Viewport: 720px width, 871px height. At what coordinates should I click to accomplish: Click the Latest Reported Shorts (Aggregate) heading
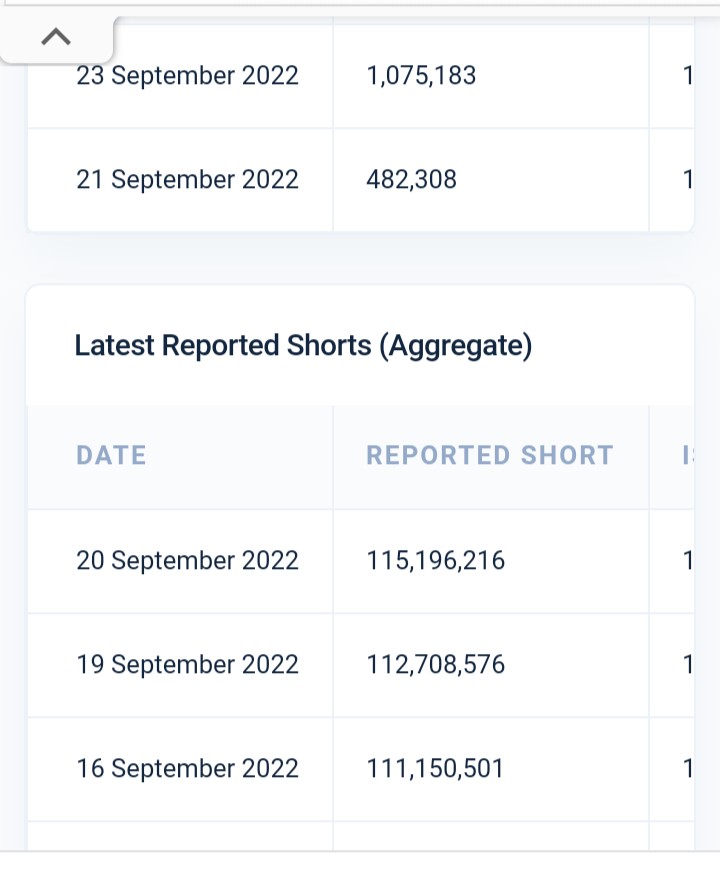tap(303, 346)
